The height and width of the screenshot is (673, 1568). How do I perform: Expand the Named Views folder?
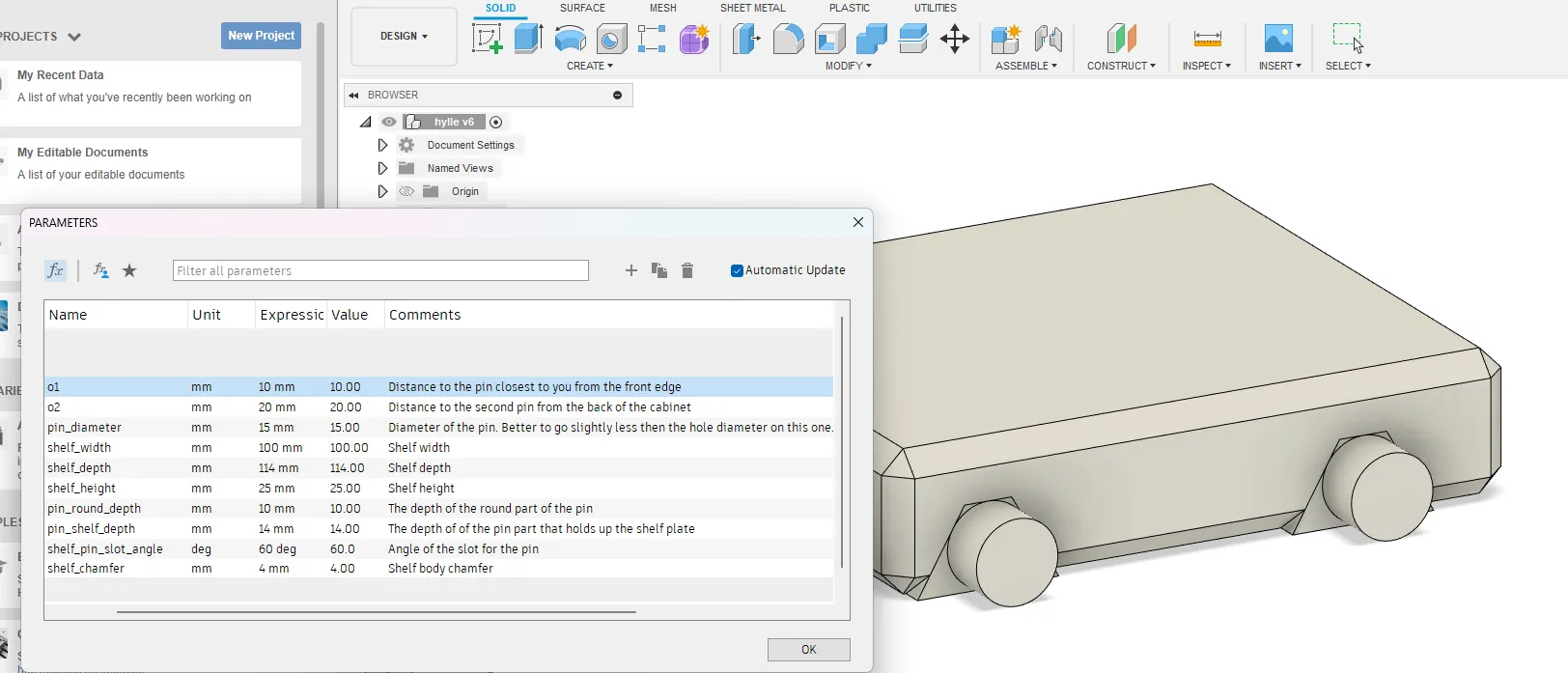pyautogui.click(x=382, y=169)
